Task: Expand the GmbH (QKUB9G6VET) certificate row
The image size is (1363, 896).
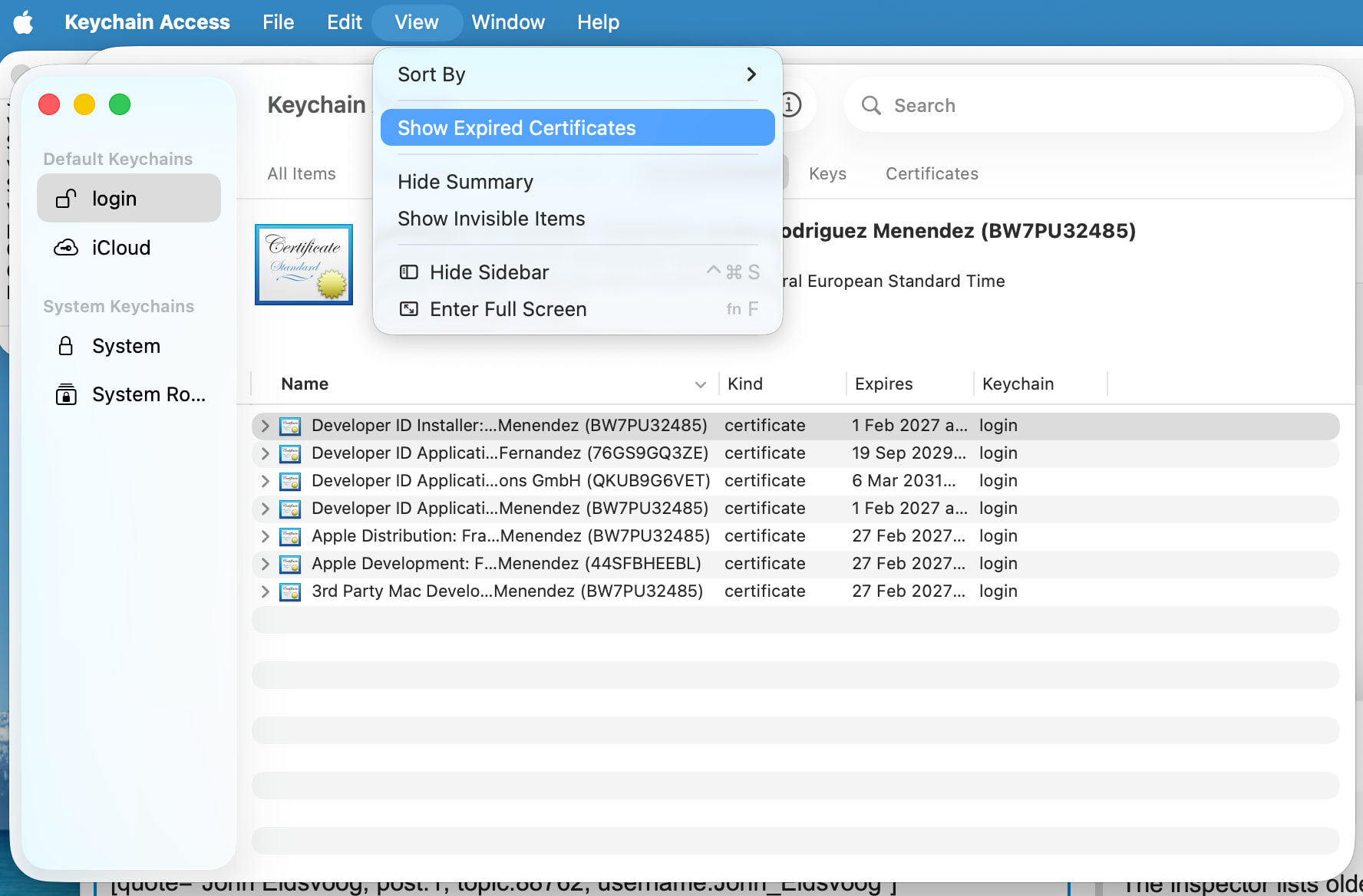Action: tap(265, 481)
